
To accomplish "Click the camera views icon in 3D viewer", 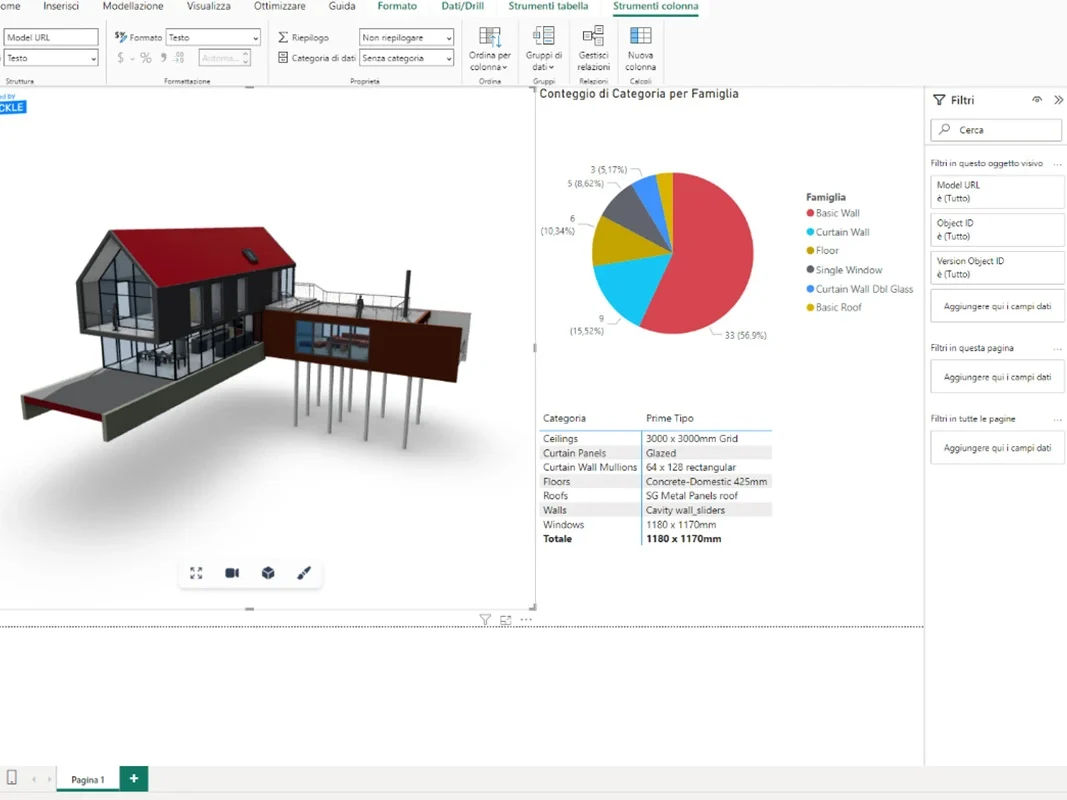I will [x=232, y=573].
